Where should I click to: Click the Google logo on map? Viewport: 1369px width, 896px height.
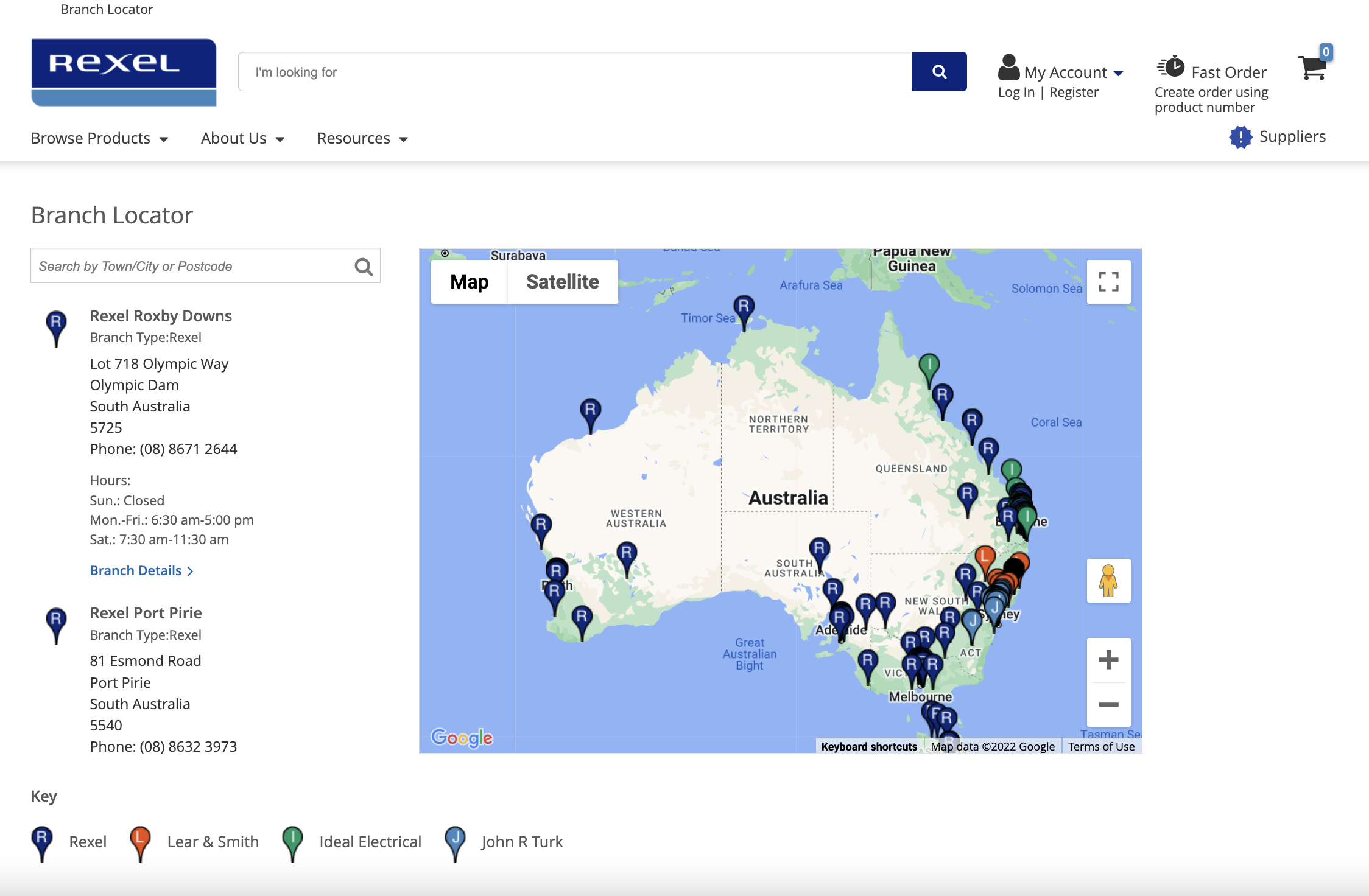(x=462, y=738)
